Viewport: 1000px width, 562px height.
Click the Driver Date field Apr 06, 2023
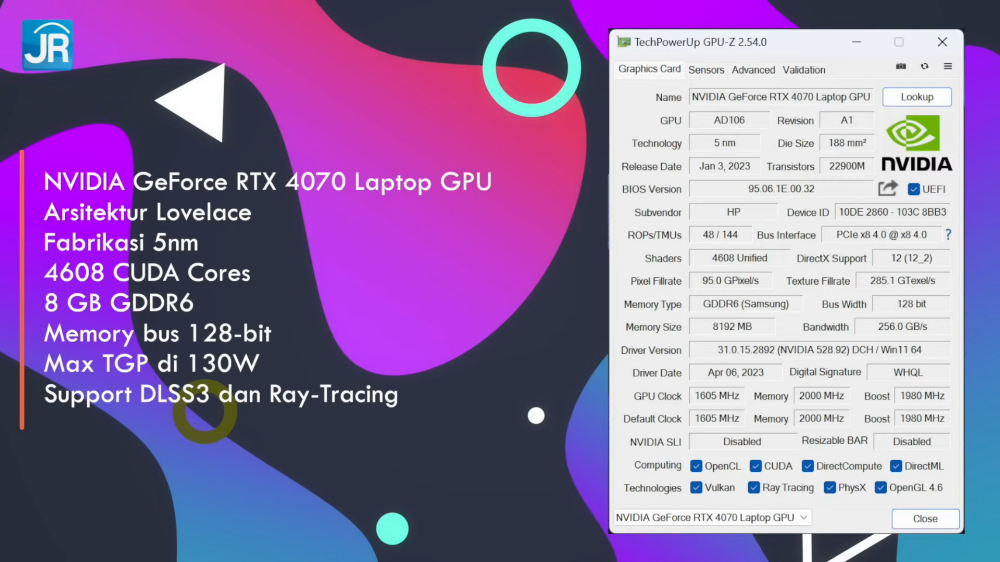735,373
